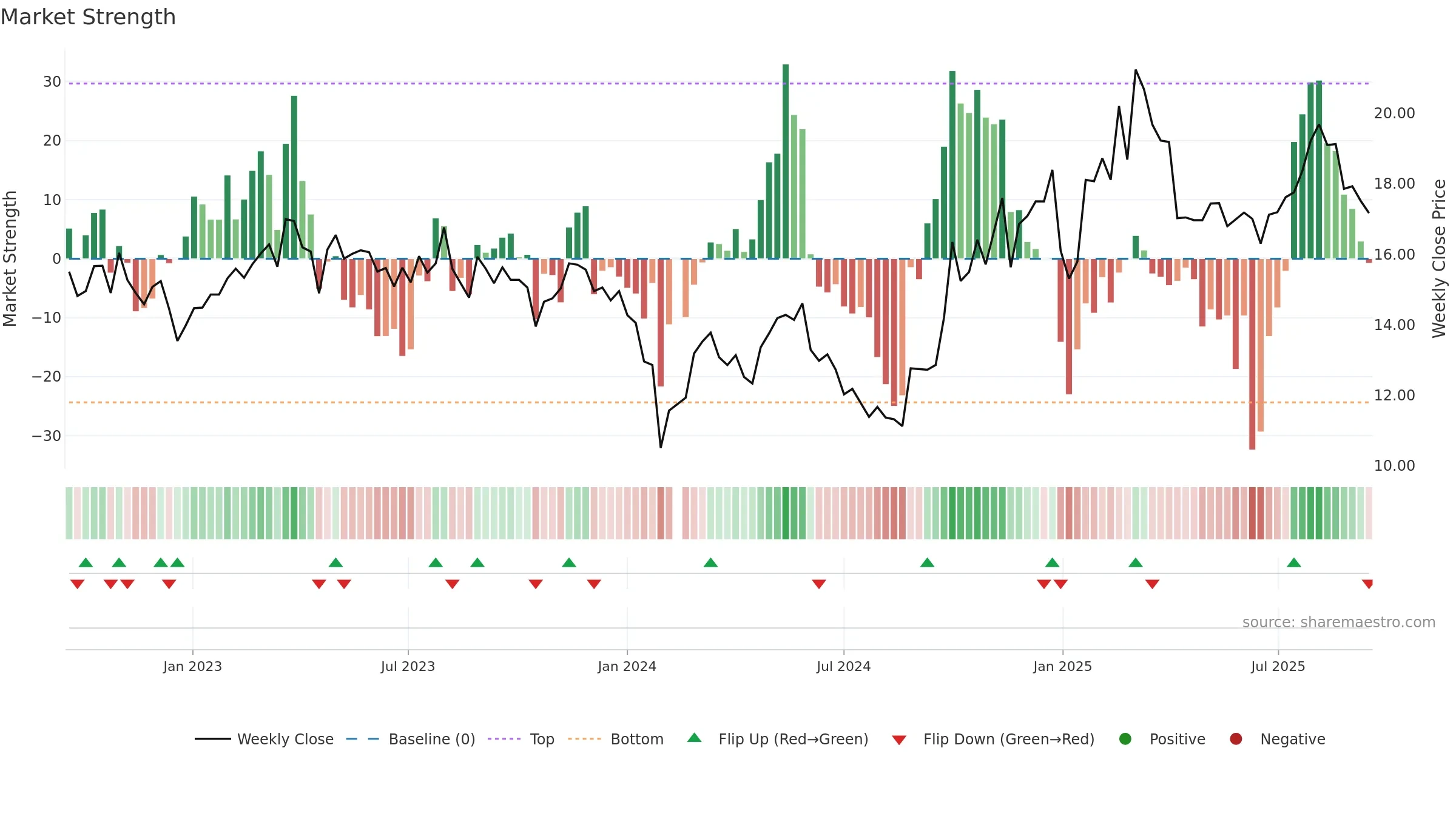Click the vertical Market Strength axis title
Viewport: 1456px width, 819px height.
pos(10,258)
